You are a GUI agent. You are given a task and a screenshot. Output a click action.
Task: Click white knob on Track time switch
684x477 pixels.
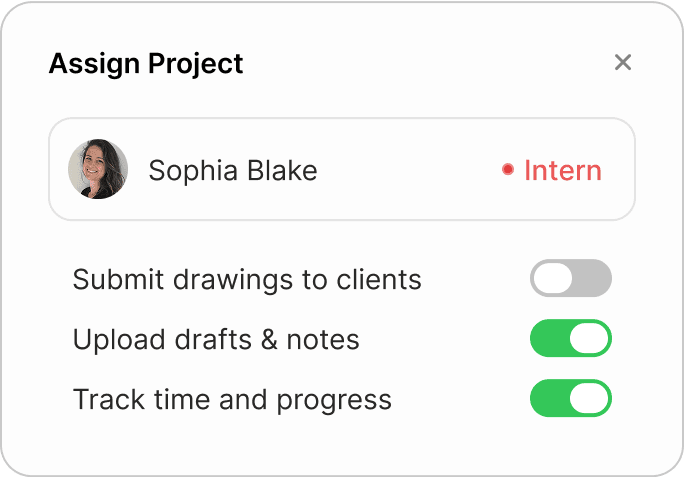point(590,399)
